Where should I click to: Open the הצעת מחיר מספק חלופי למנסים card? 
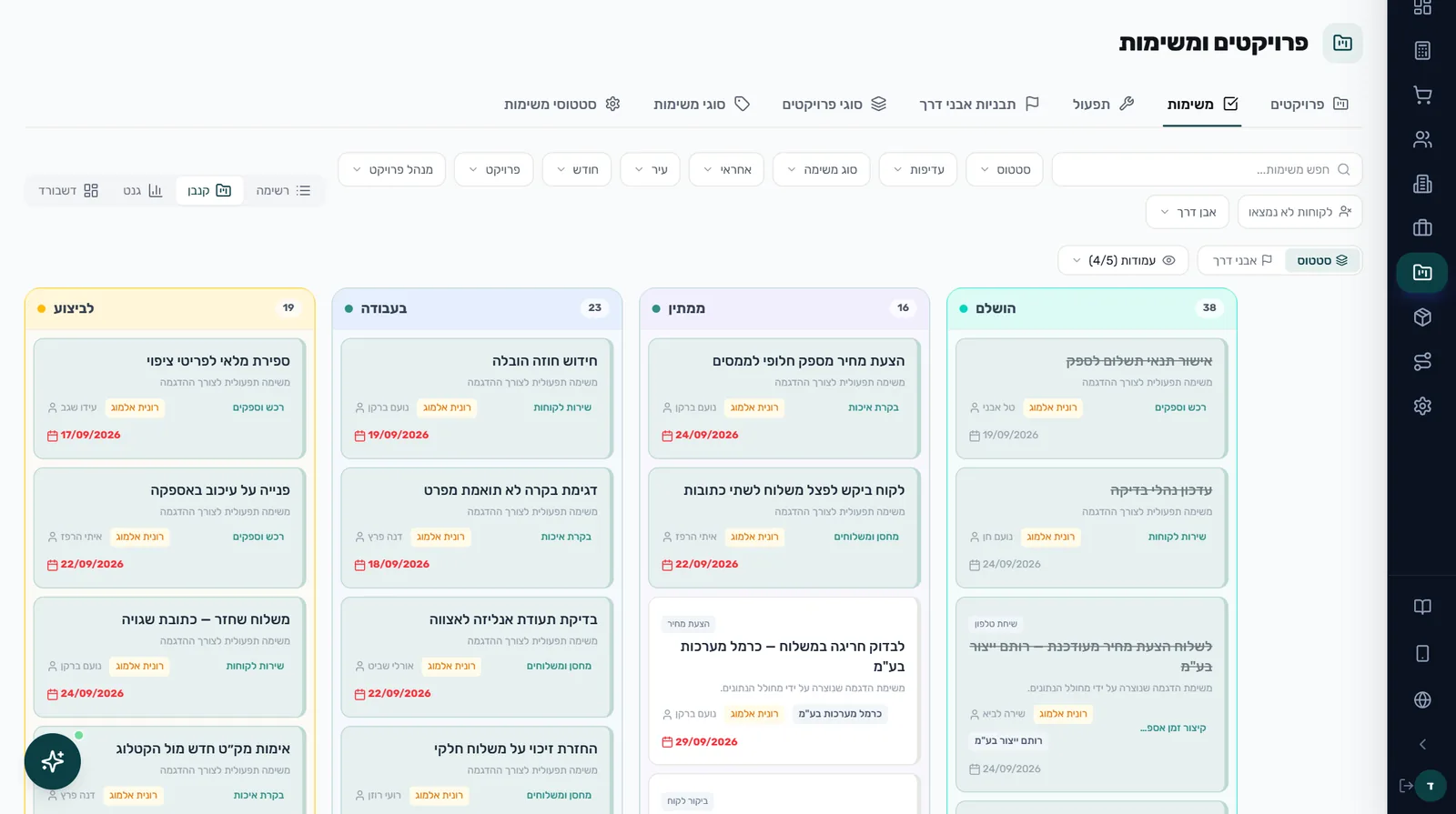(x=784, y=398)
